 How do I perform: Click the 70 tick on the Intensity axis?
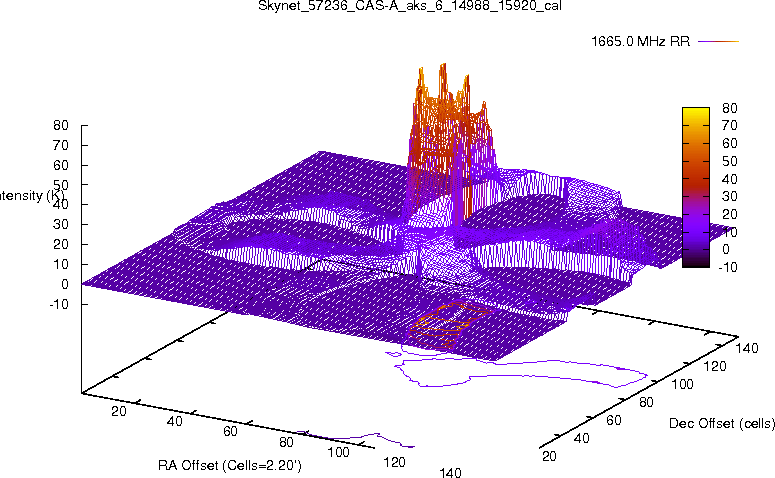pyautogui.click(x=61, y=145)
